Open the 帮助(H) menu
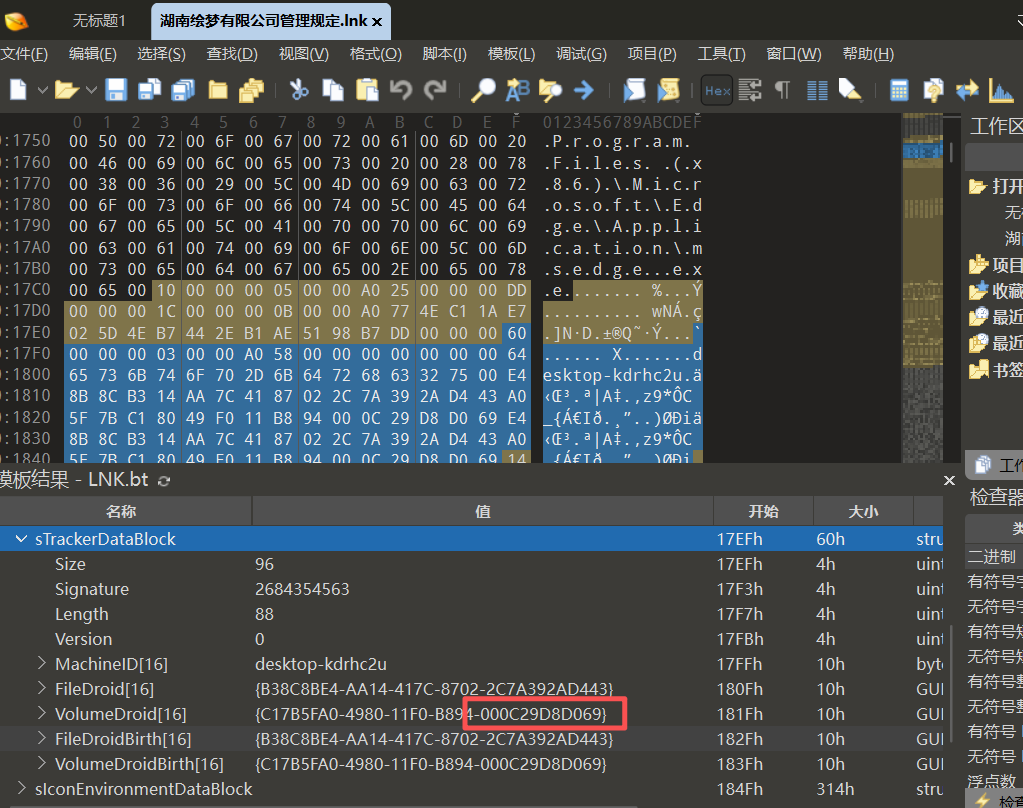The height and width of the screenshot is (808, 1023). (x=868, y=54)
